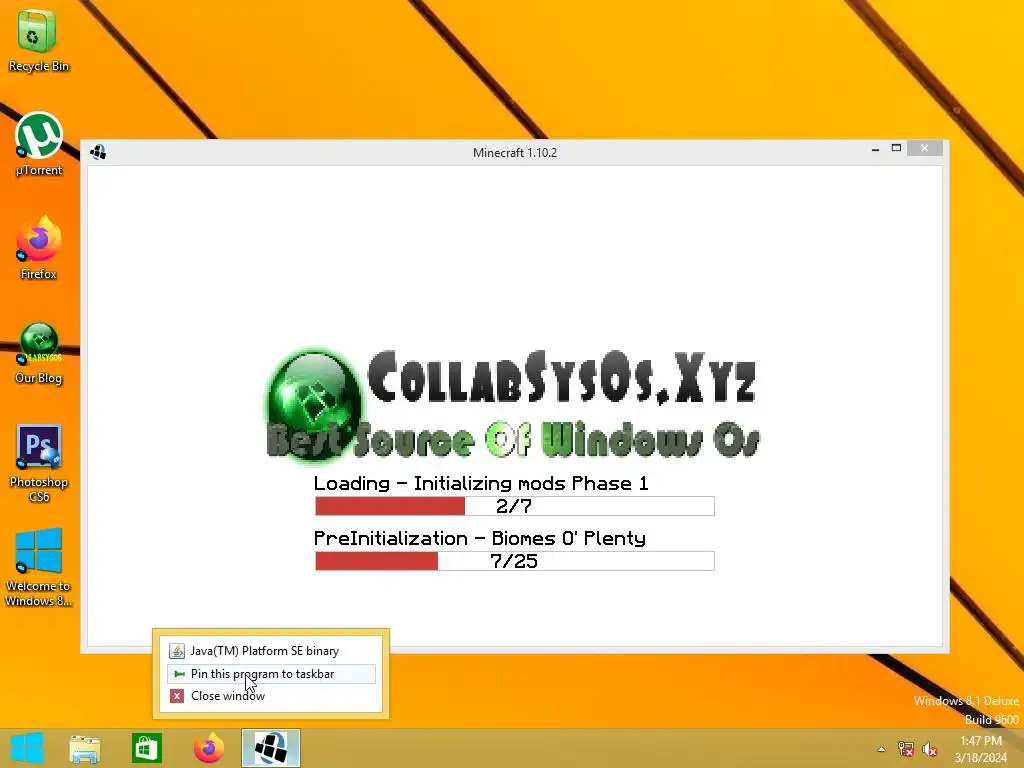The width and height of the screenshot is (1024, 768).
Task: Open the Windows Store taskbar icon
Action: (146, 748)
